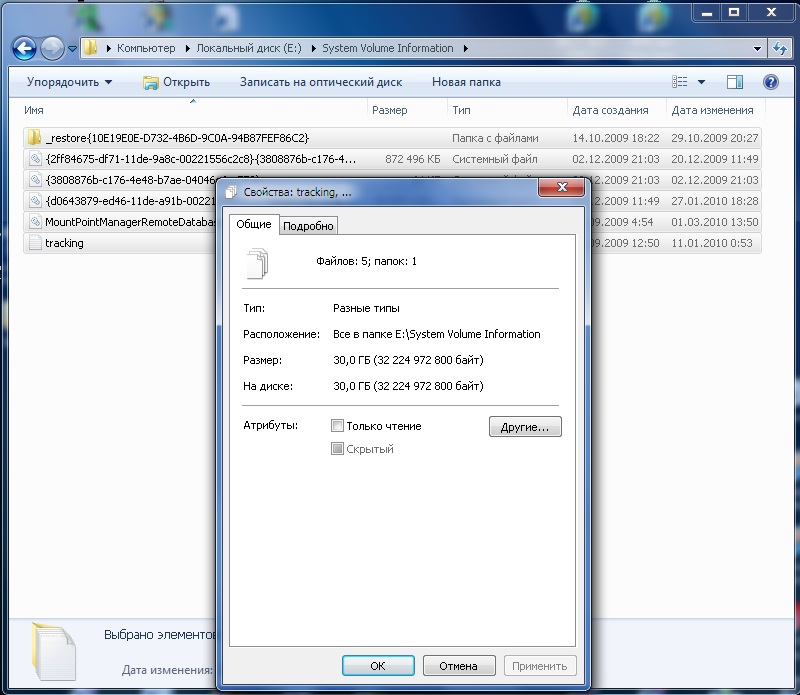Image resolution: width=800 pixels, height=695 pixels.
Task: Select the {2ff84675-df71-11de...} file name
Action: (201, 159)
